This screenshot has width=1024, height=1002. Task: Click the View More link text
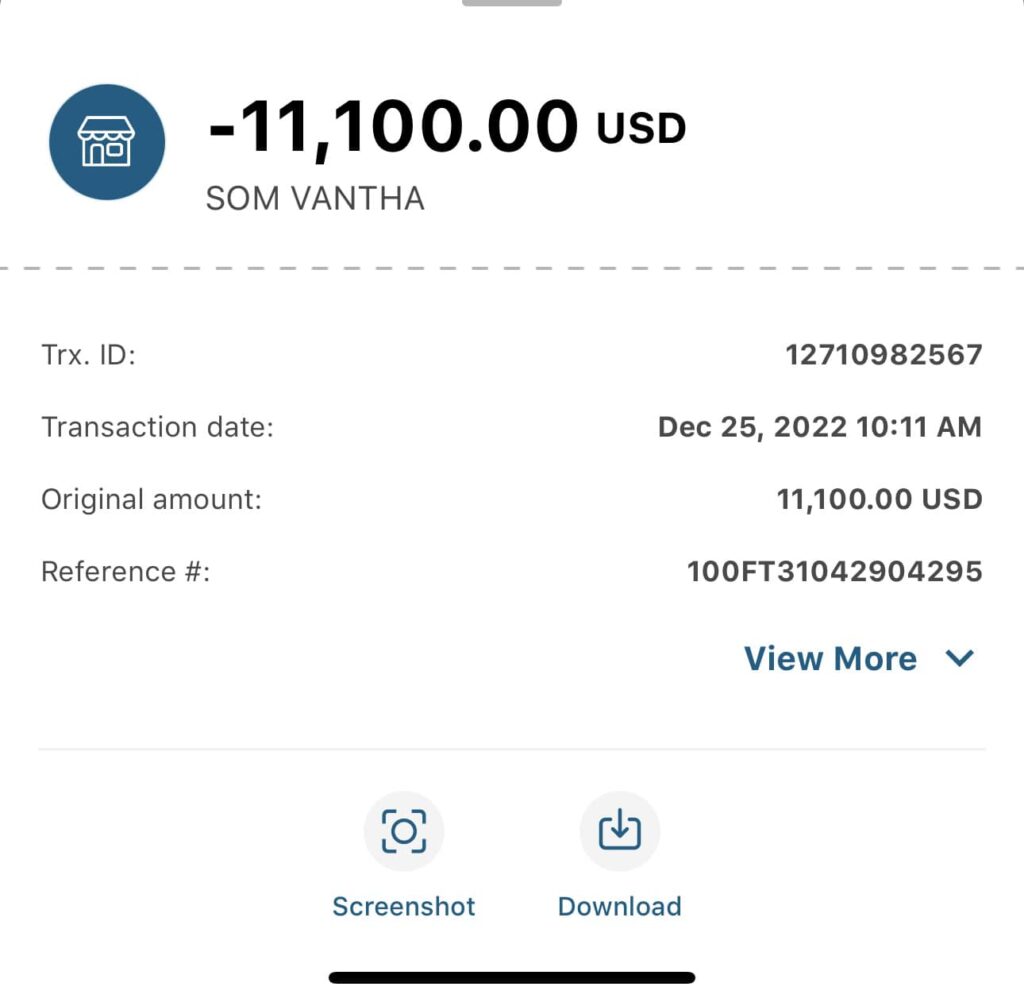(830, 658)
